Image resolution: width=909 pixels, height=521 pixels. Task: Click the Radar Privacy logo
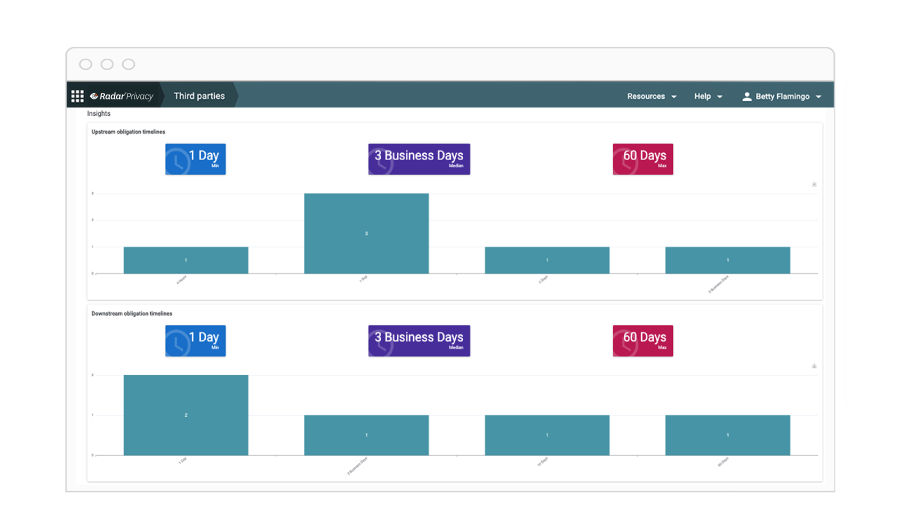coord(121,96)
